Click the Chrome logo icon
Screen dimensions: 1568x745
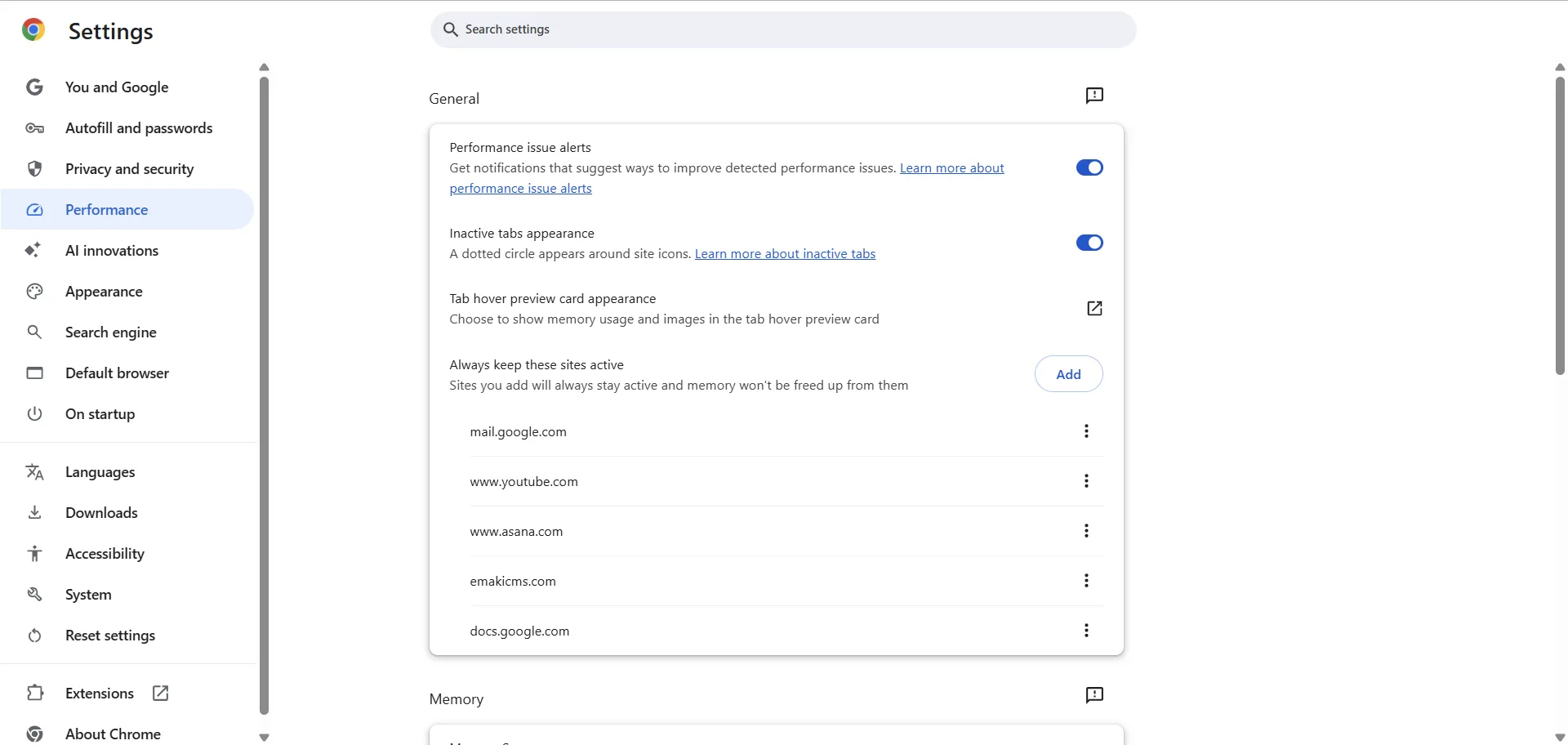pos(33,30)
